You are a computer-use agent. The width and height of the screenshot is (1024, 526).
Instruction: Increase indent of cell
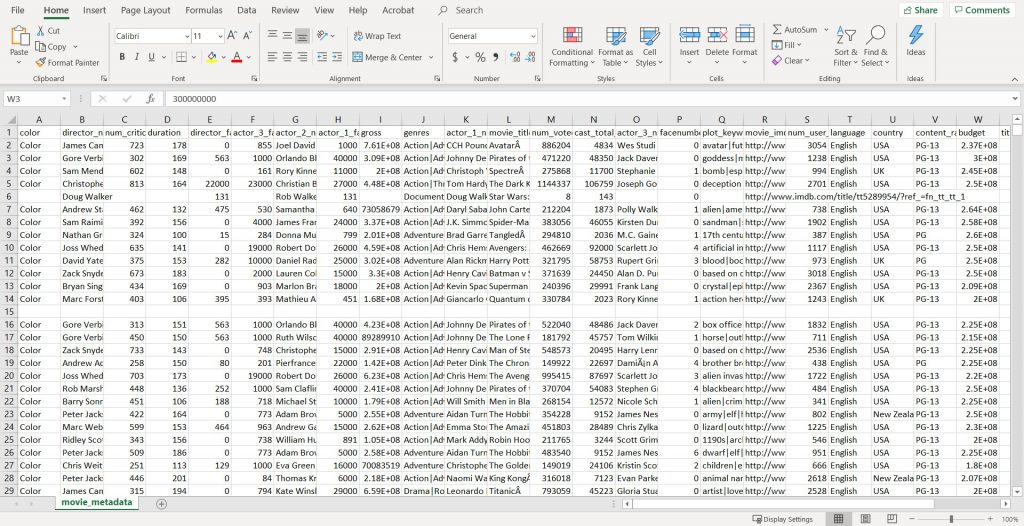pyautogui.click(x=337, y=58)
